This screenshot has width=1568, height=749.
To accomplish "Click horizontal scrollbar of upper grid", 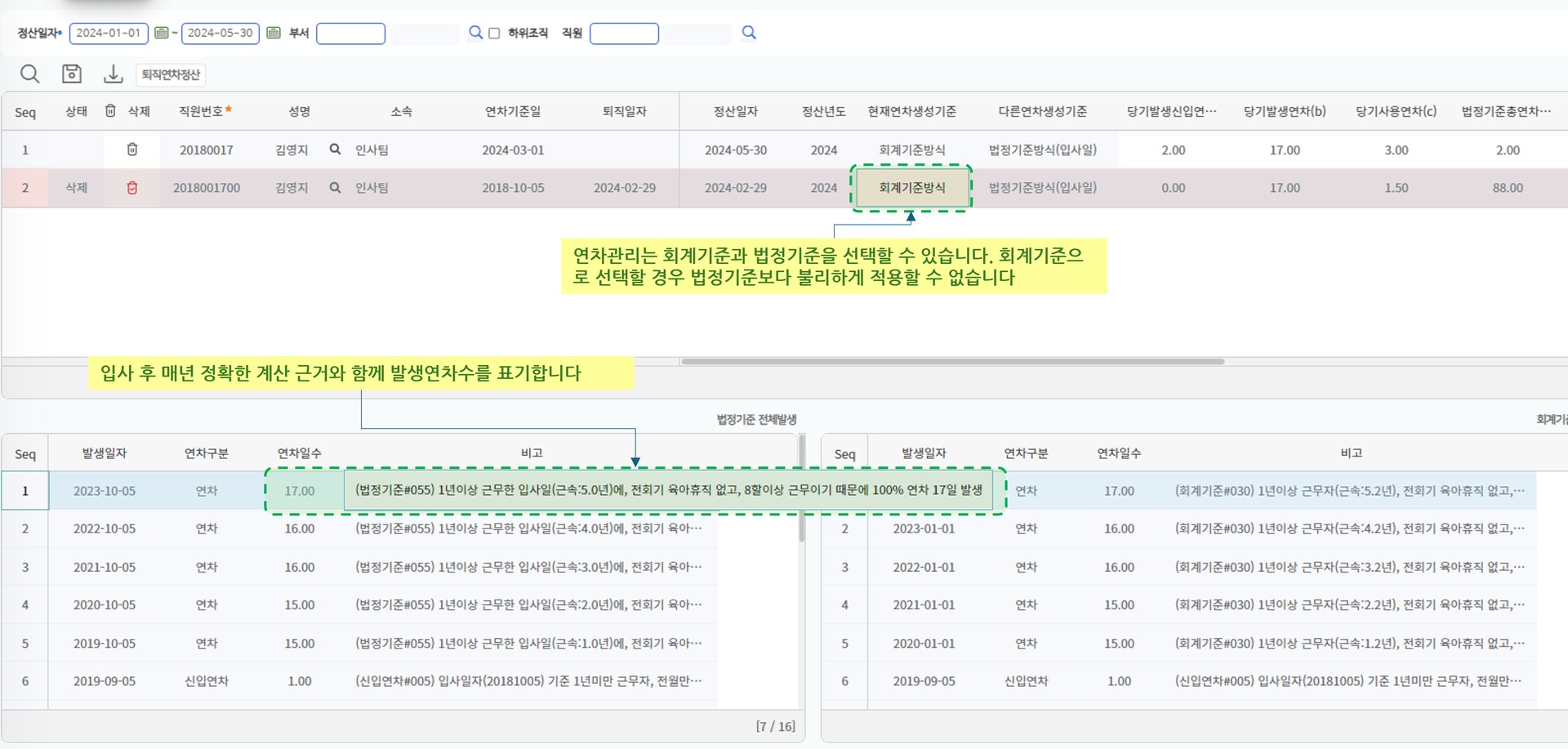I will 952,361.
